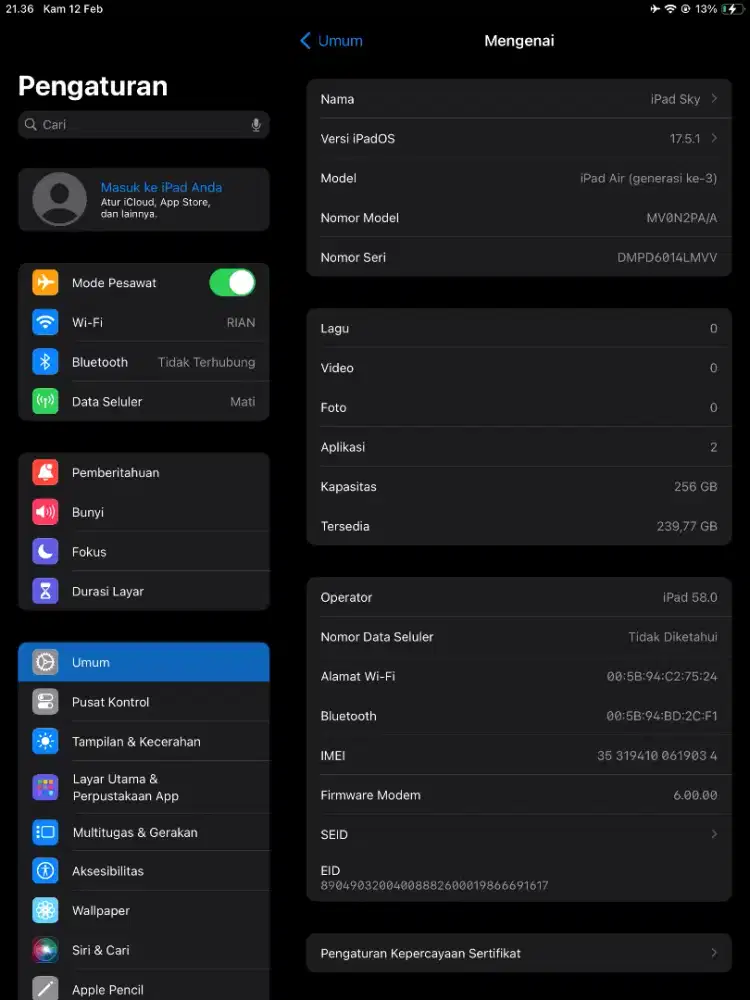
Task: Tap the Model value iPad Air
Action: pyautogui.click(x=649, y=179)
